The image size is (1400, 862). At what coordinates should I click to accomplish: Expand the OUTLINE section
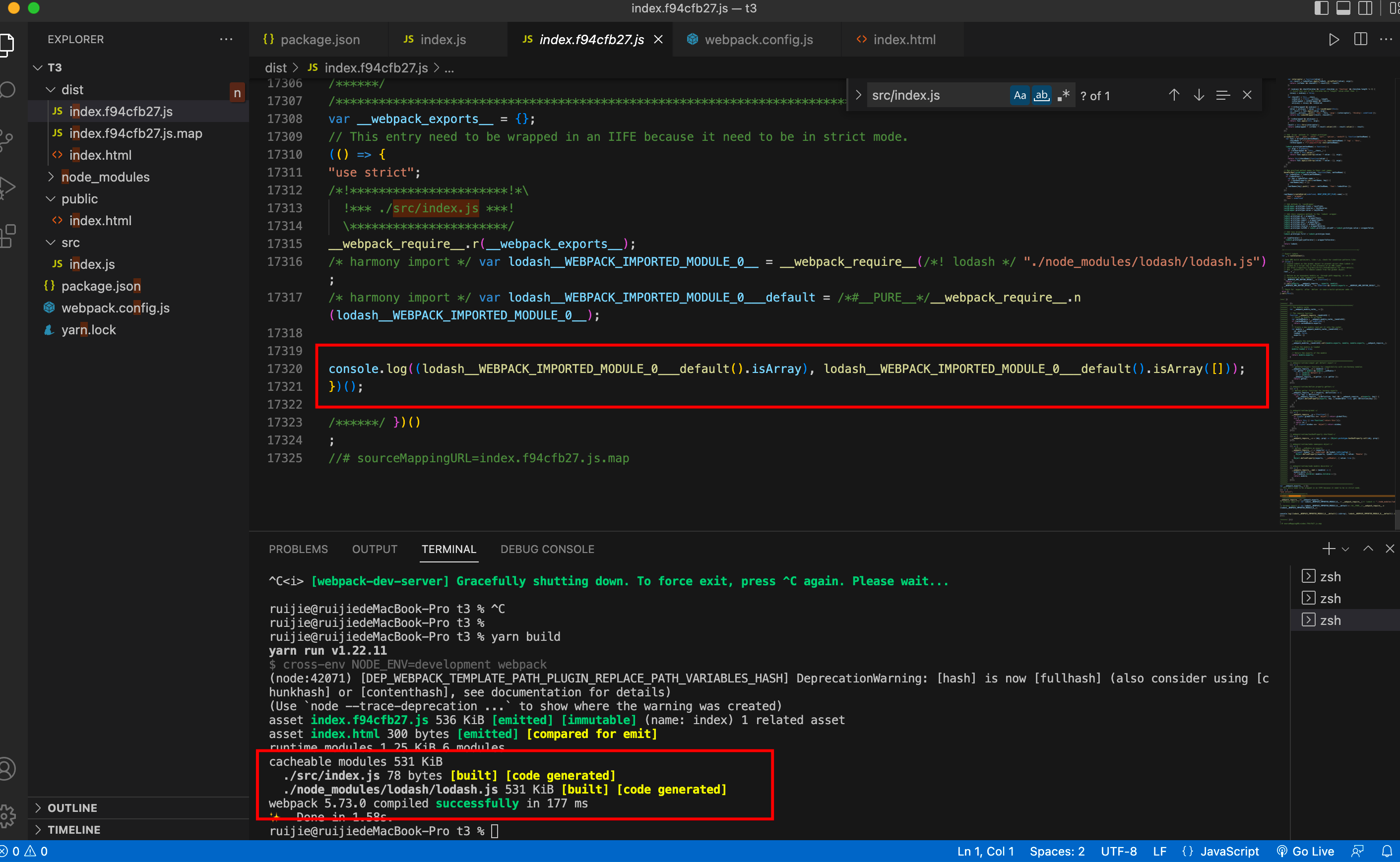click(72, 807)
